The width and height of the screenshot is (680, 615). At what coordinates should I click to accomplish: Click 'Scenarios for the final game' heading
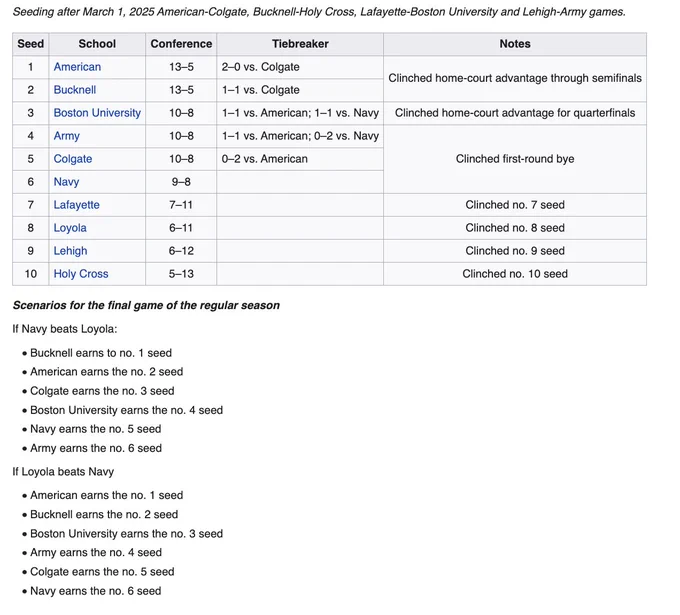point(146,305)
